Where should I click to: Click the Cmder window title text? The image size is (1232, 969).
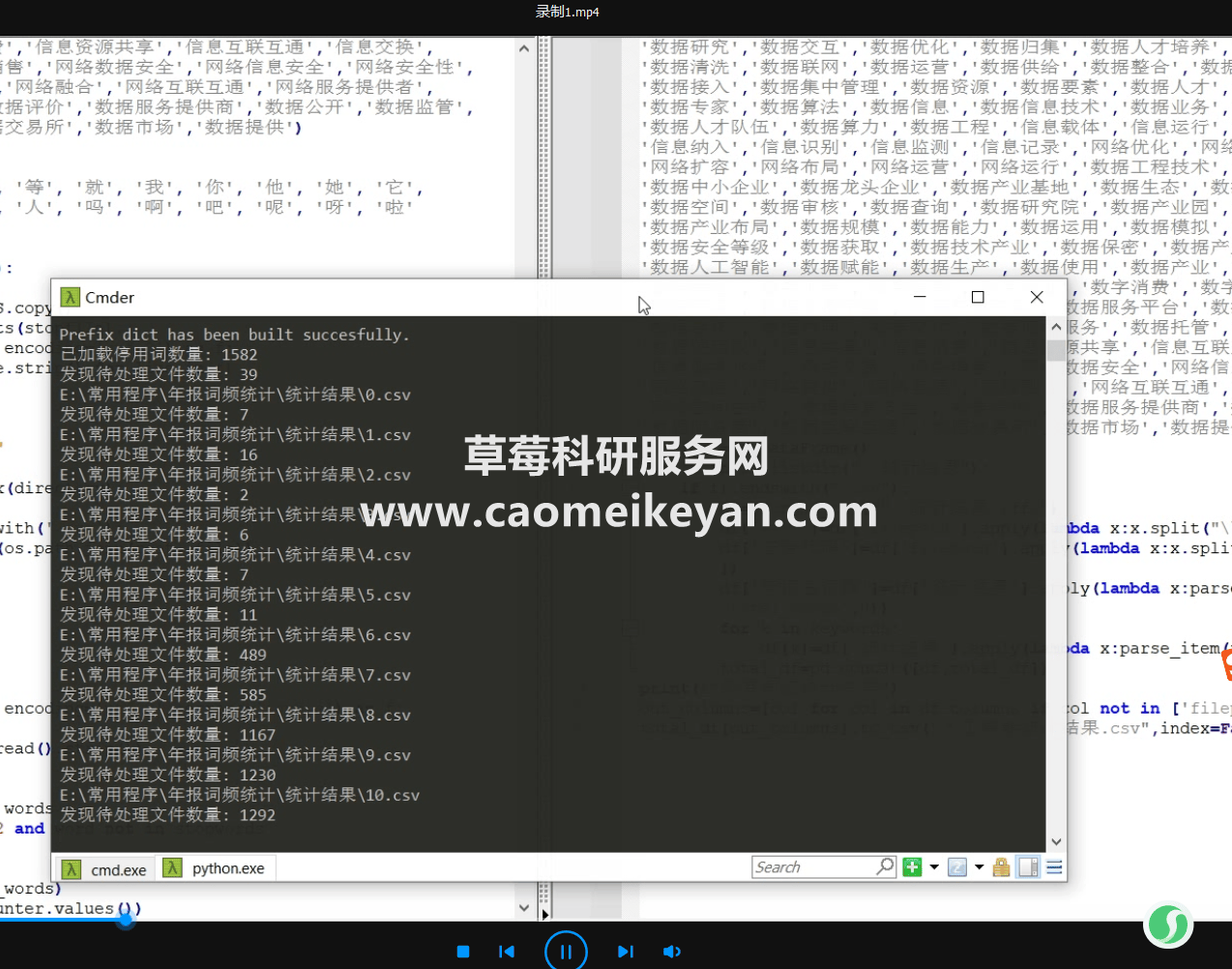[109, 297]
